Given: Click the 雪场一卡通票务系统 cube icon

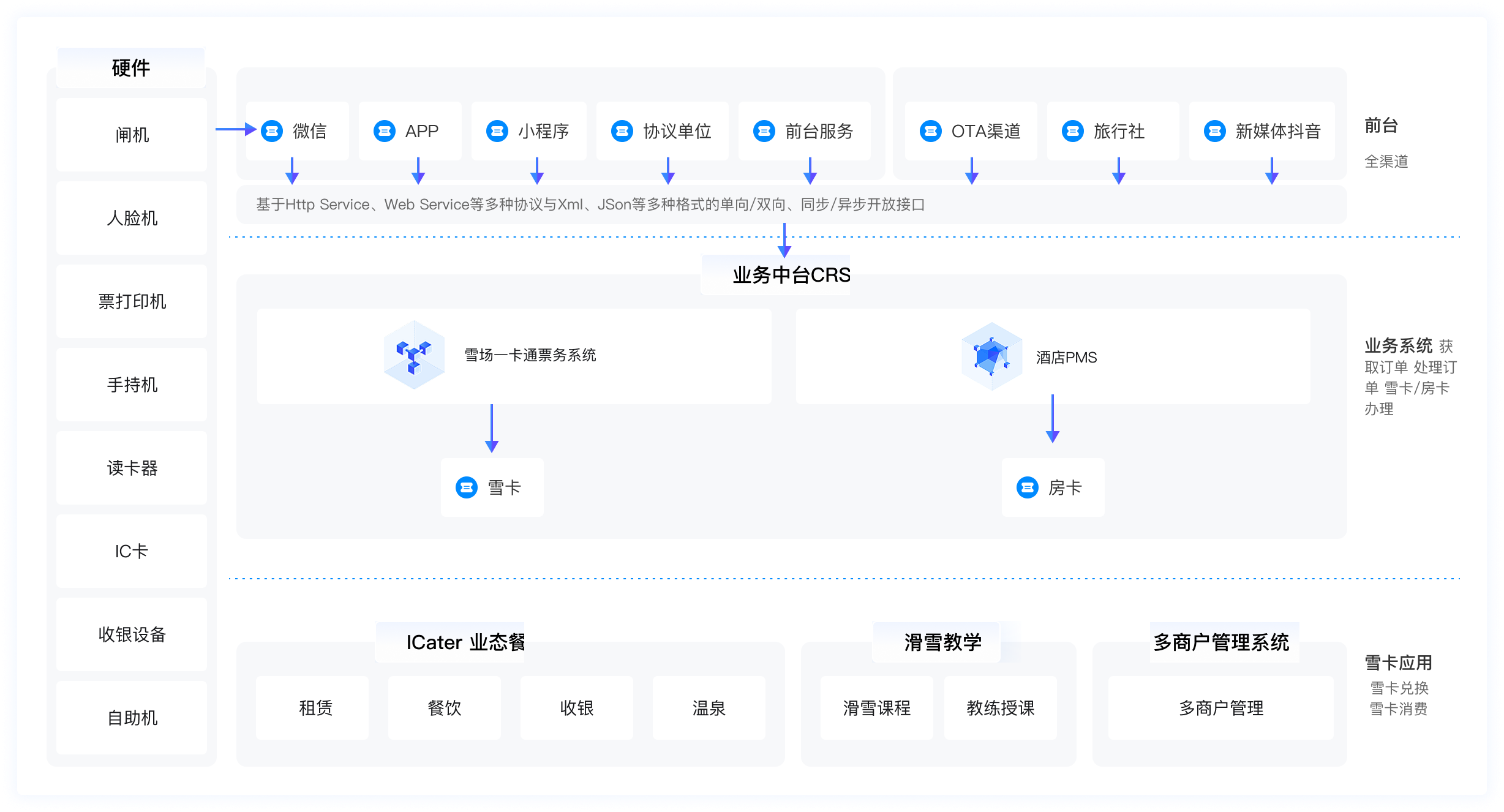Looking at the screenshot, I should click(x=414, y=355).
